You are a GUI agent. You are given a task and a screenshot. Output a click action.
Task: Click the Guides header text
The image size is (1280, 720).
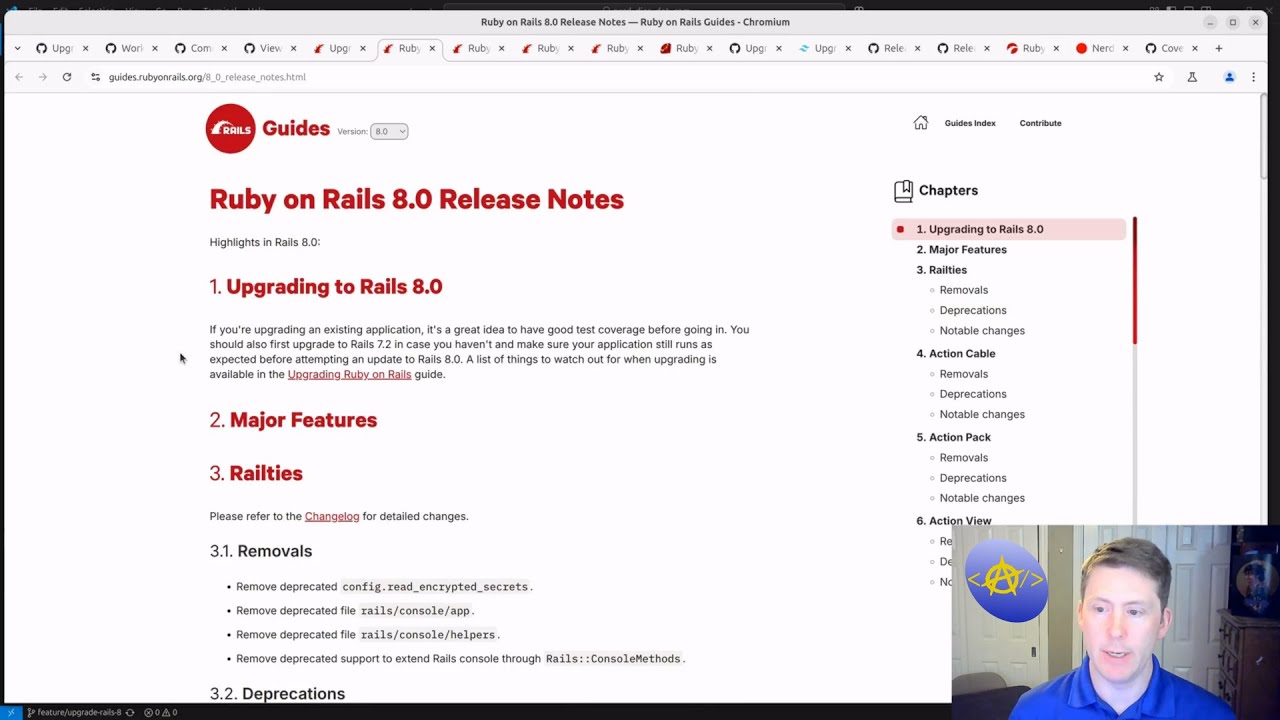pyautogui.click(x=296, y=128)
